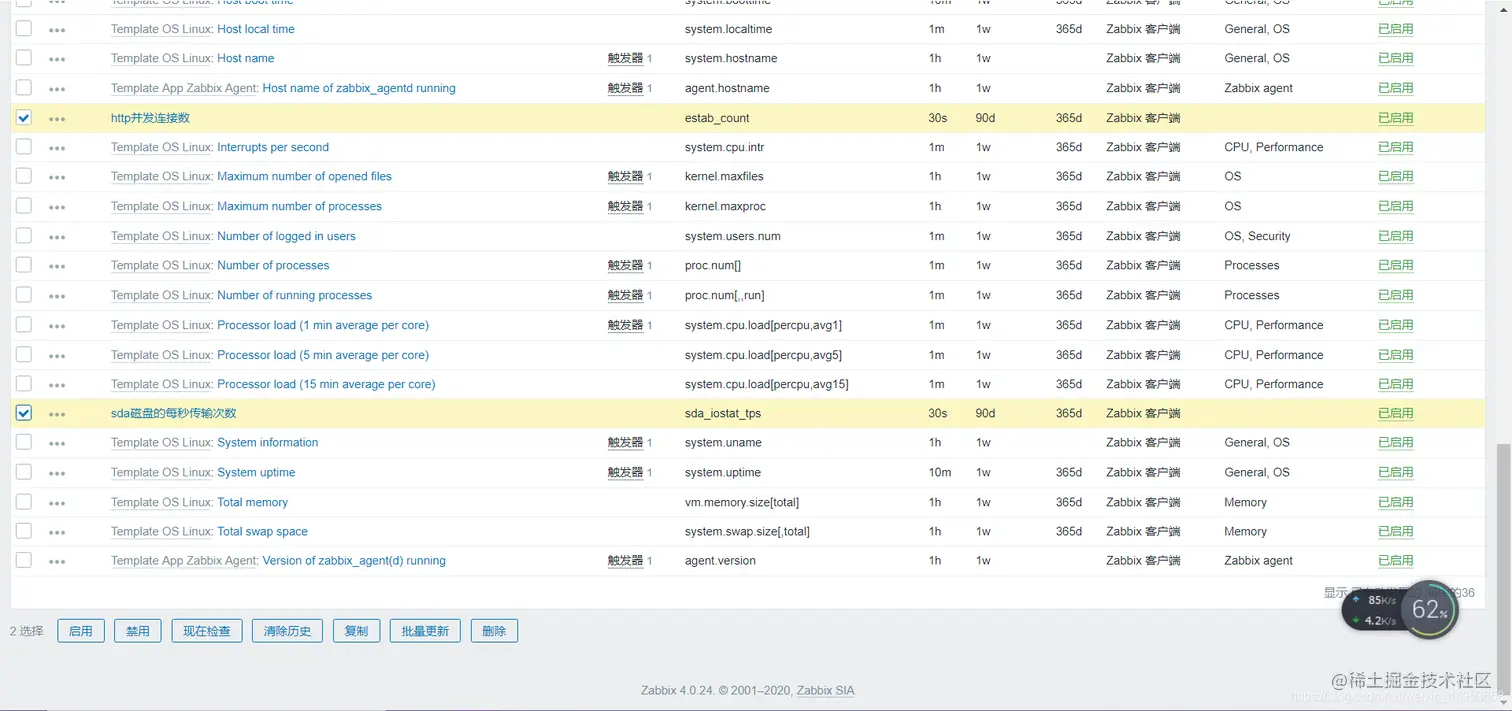Image resolution: width=1512 pixels, height=711 pixels.
Task: Click the 禁用 bulk action button
Action: pyautogui.click(x=138, y=631)
